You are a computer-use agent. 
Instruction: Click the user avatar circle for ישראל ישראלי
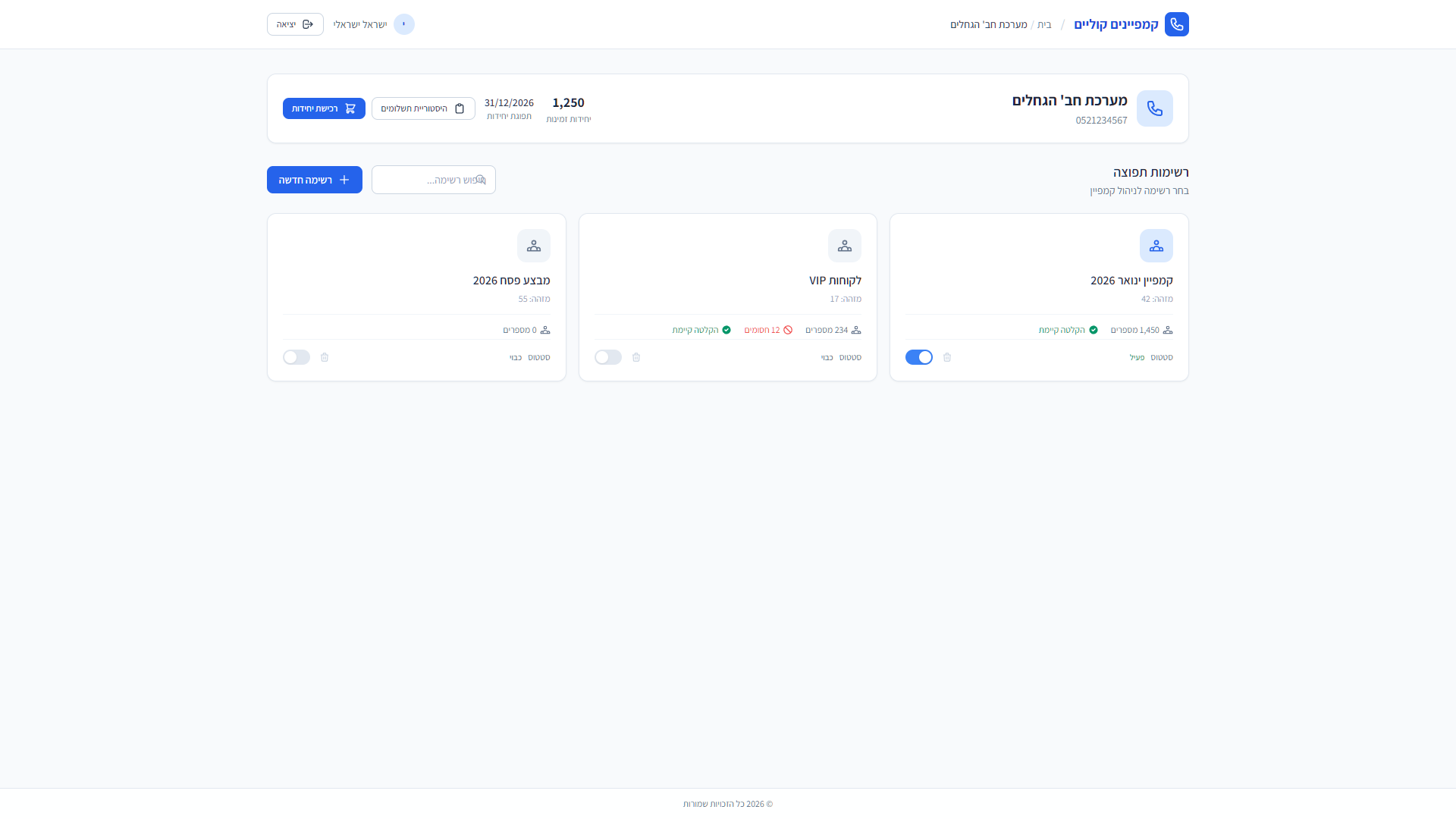pos(403,24)
